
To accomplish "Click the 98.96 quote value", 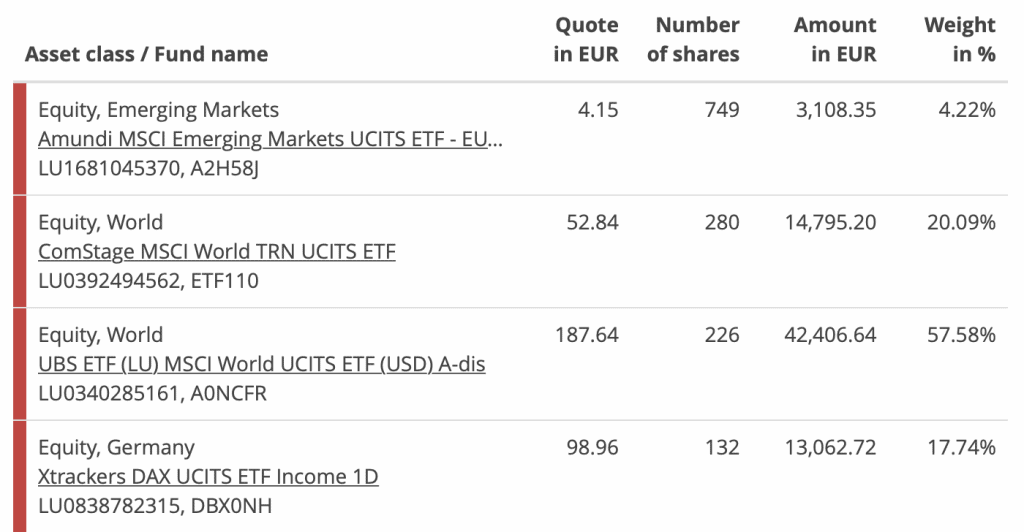I will click(592, 448).
